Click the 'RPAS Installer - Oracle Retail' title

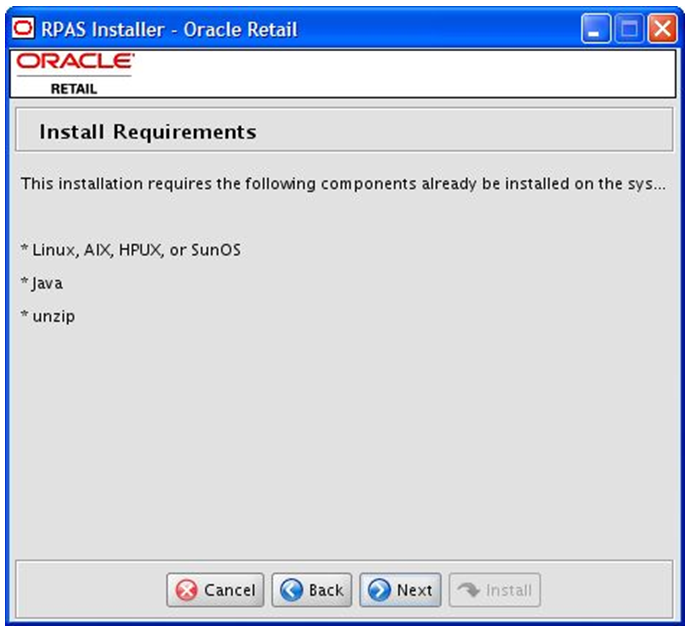coord(169,30)
